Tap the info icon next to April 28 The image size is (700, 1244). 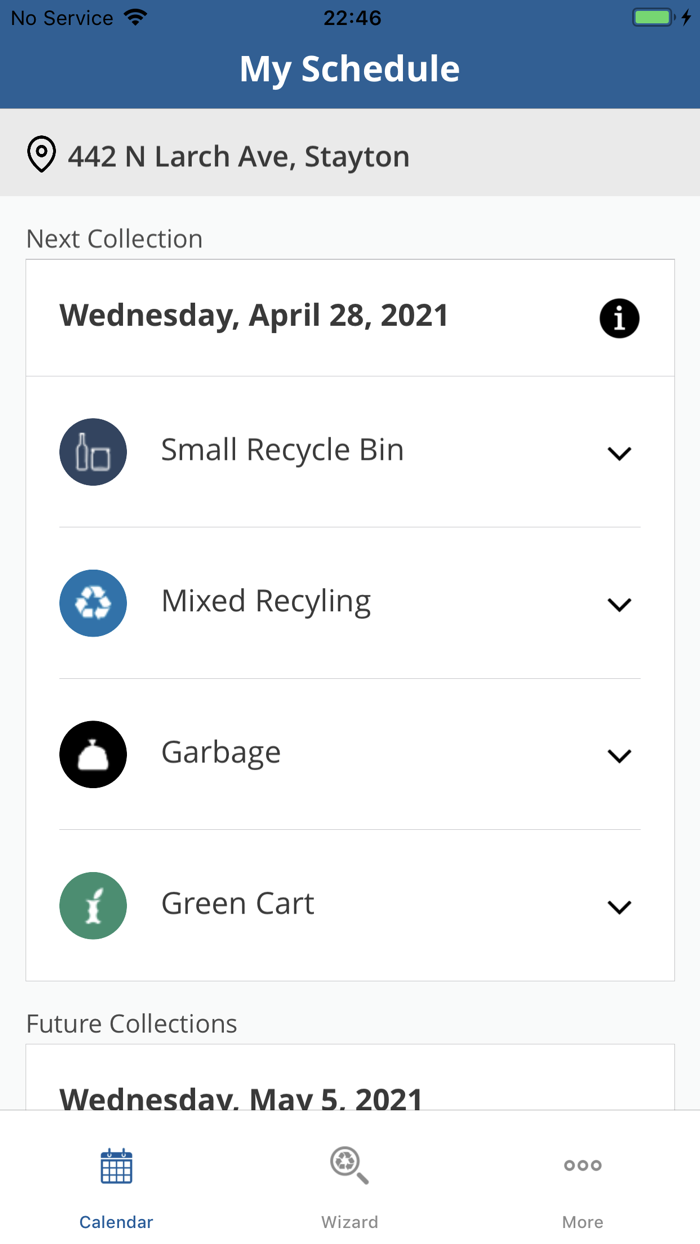[619, 318]
